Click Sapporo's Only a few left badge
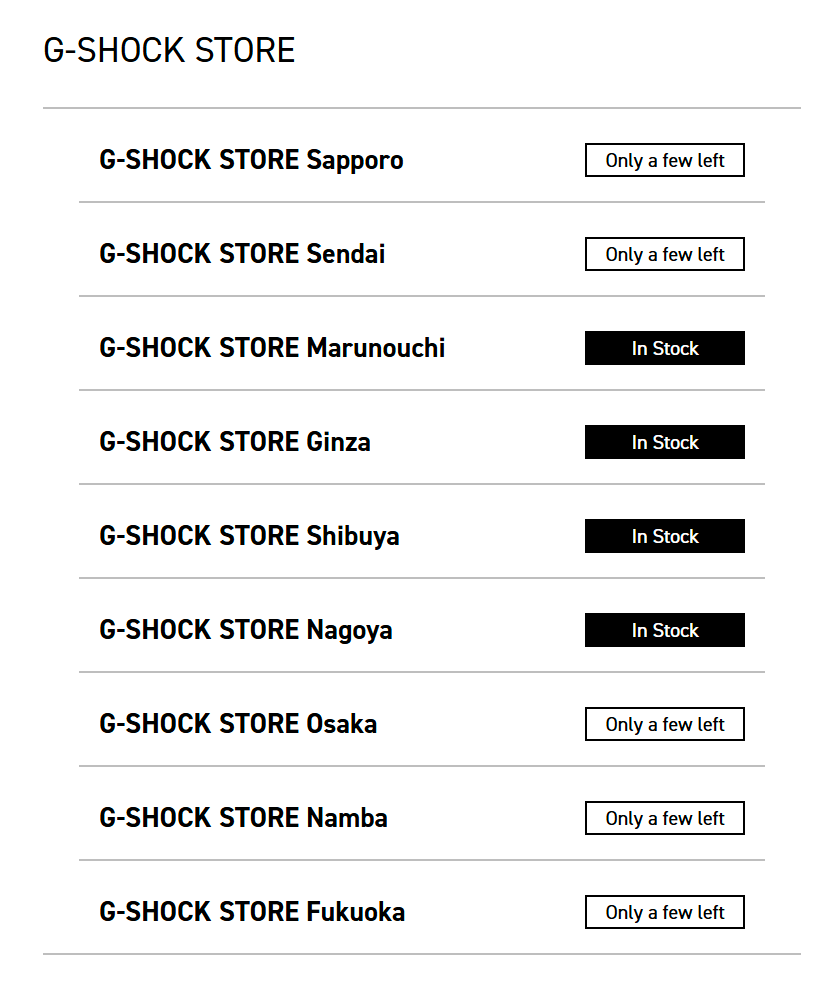This screenshot has width=837, height=982. pos(665,160)
